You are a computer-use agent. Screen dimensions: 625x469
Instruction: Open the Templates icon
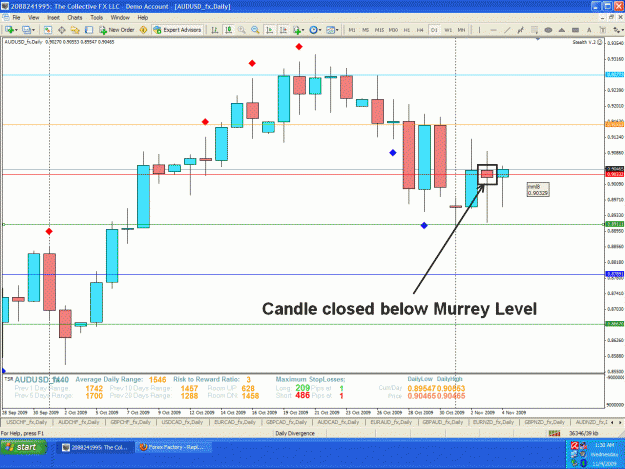point(330,30)
